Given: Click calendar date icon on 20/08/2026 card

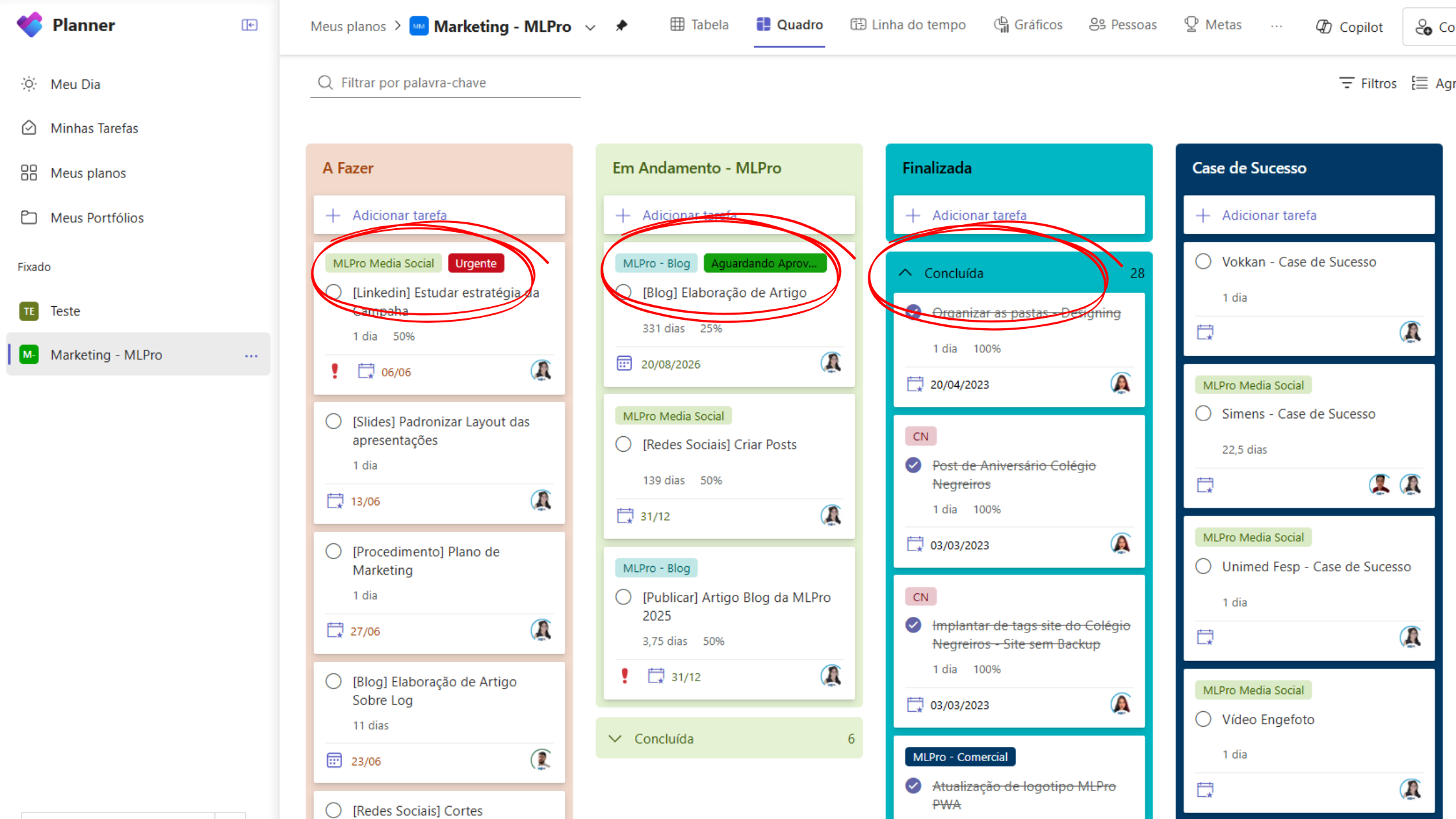Looking at the screenshot, I should [624, 364].
